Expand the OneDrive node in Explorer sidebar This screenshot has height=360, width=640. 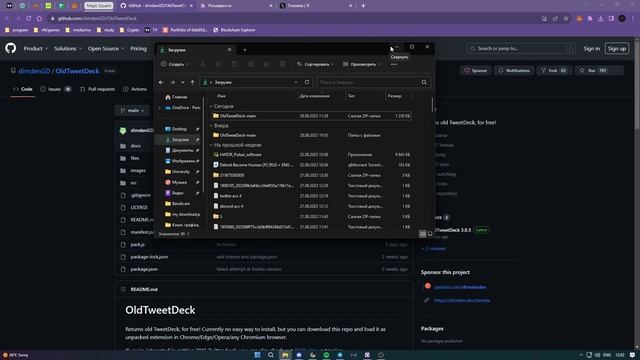(x=160, y=108)
